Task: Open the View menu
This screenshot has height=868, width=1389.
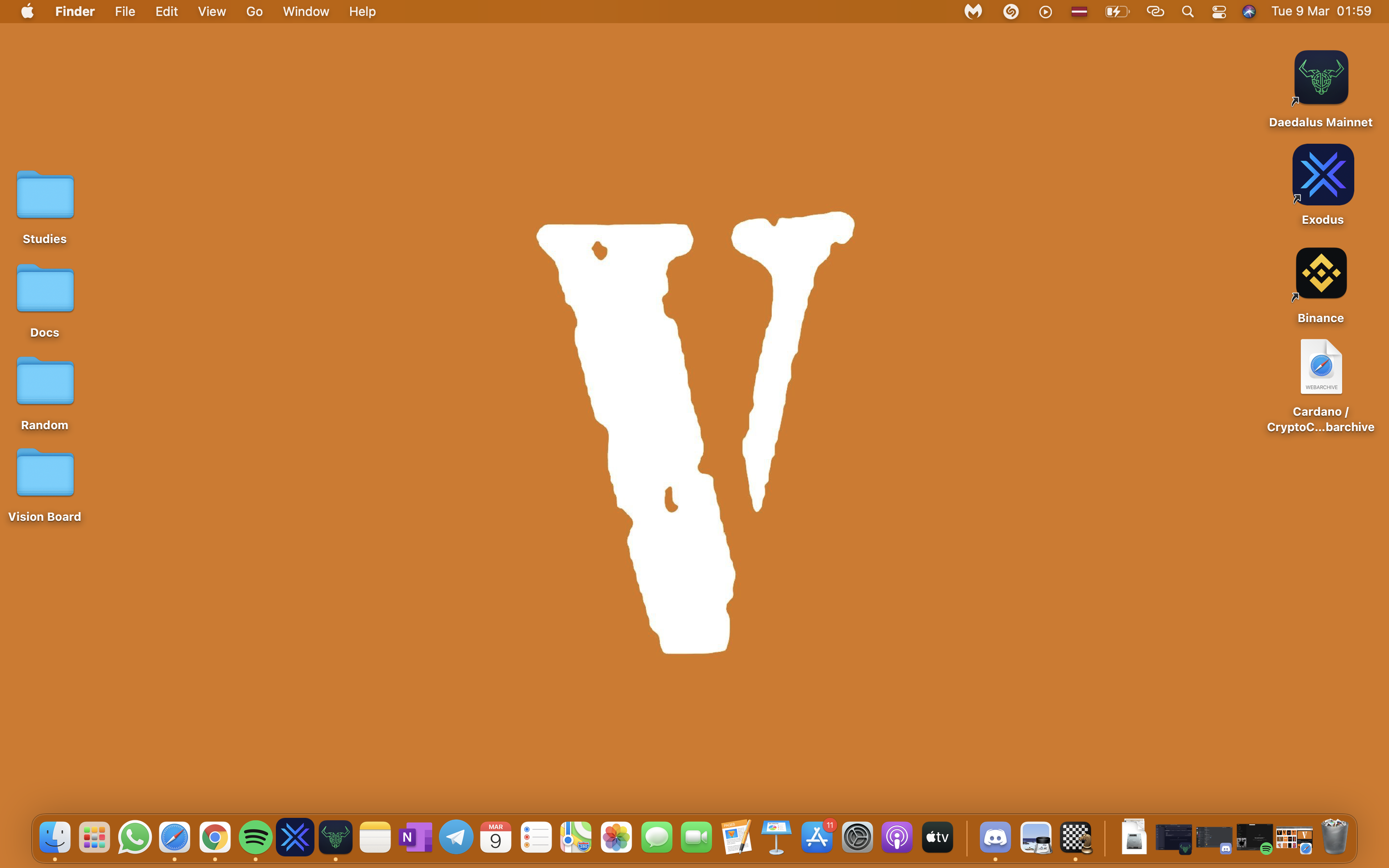Action: click(212, 12)
